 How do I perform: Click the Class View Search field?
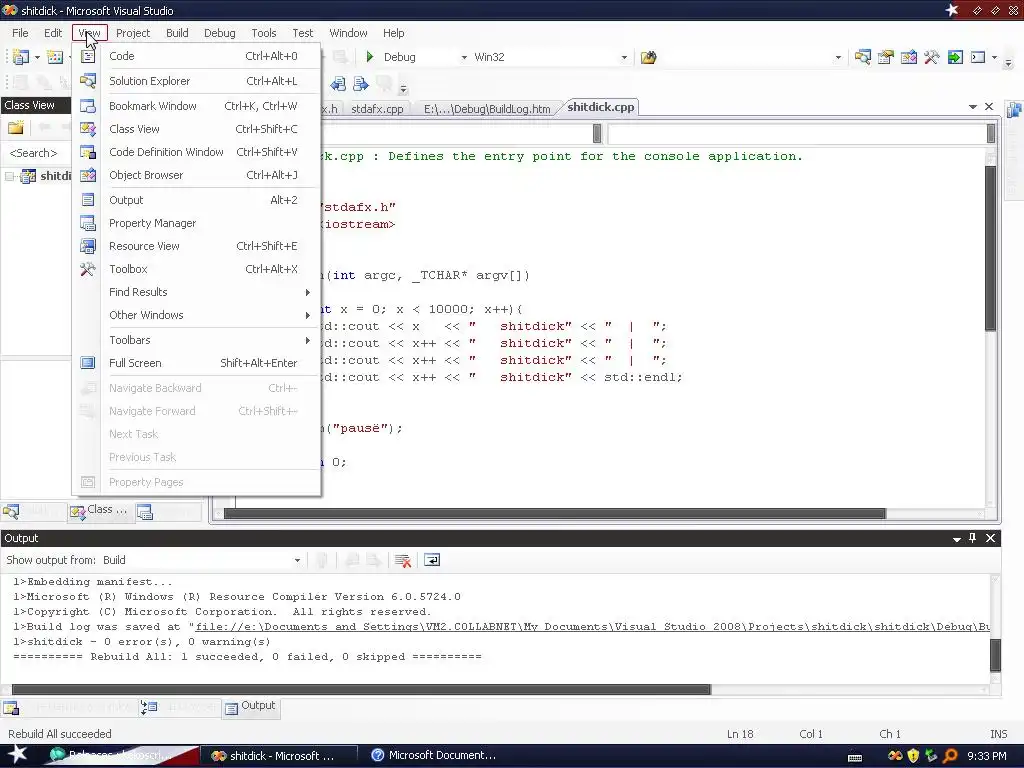(35, 153)
